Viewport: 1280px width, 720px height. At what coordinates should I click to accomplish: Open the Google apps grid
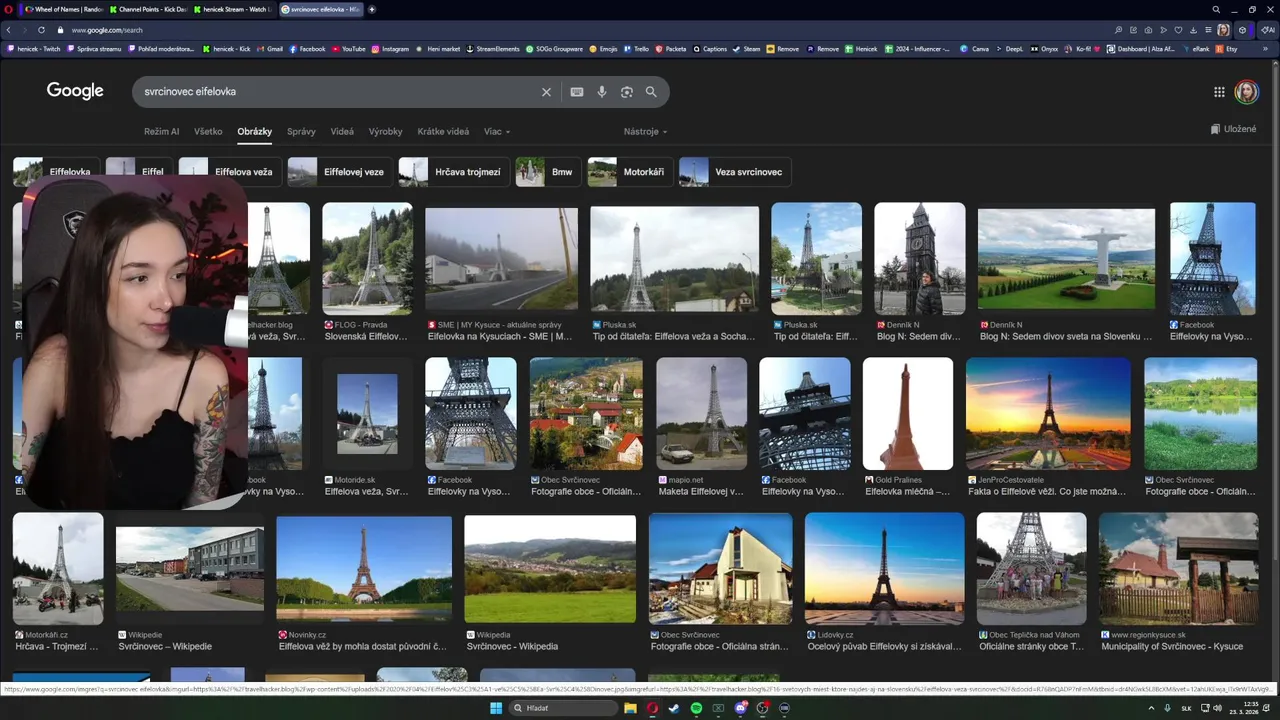pyautogui.click(x=1219, y=92)
